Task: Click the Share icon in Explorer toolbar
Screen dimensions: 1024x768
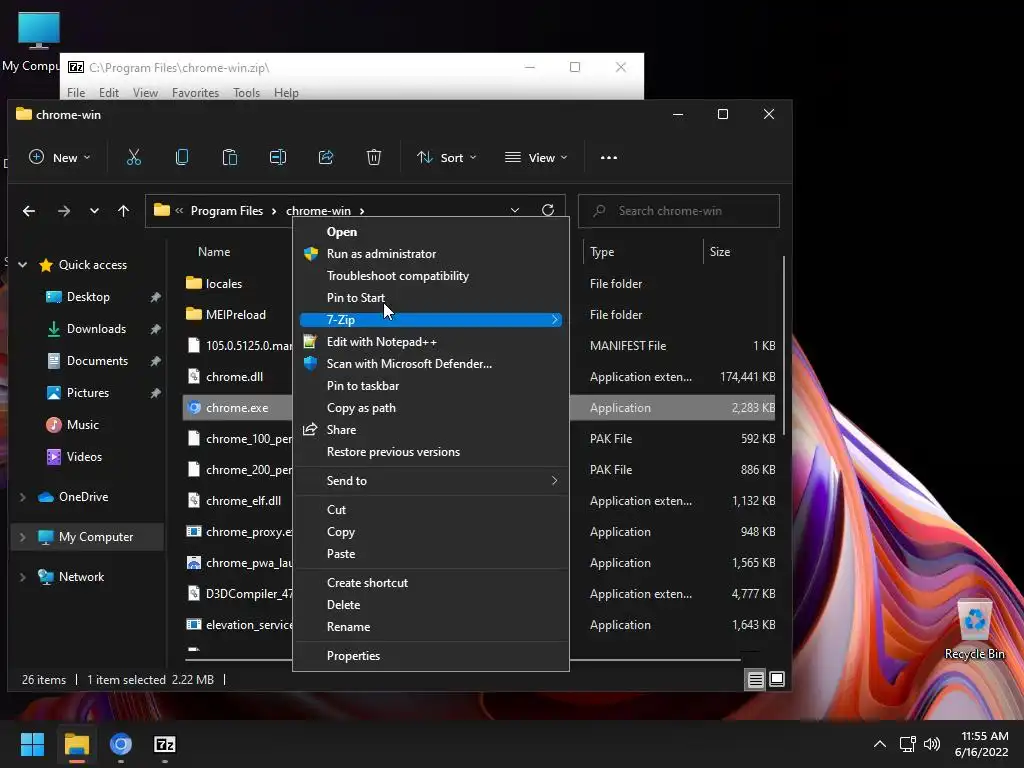Action: (x=326, y=157)
